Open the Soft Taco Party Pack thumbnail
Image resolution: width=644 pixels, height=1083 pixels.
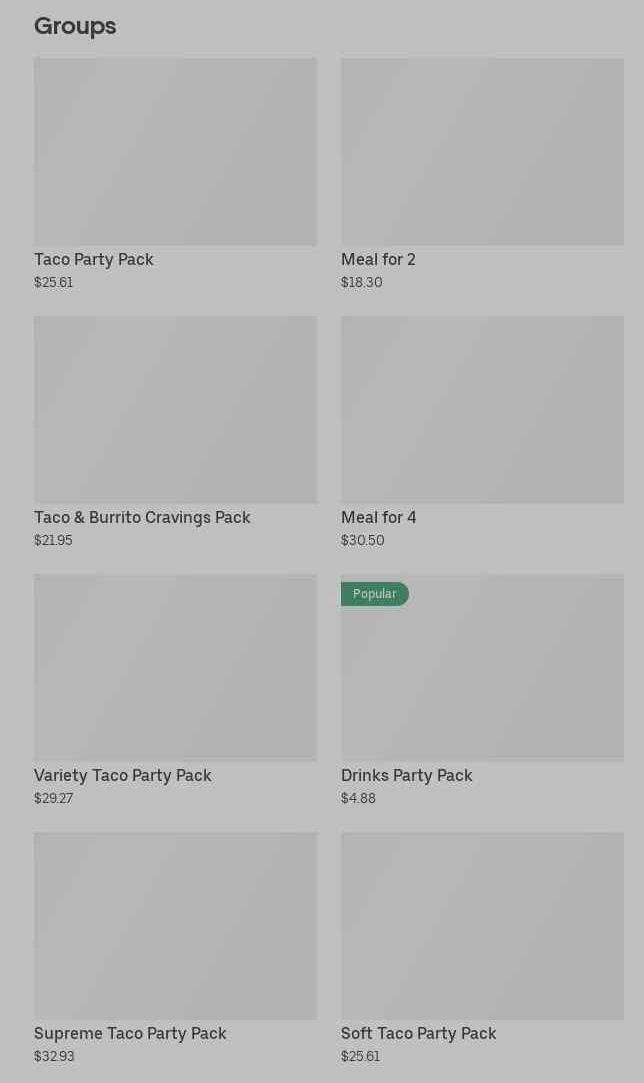[x=482, y=925]
